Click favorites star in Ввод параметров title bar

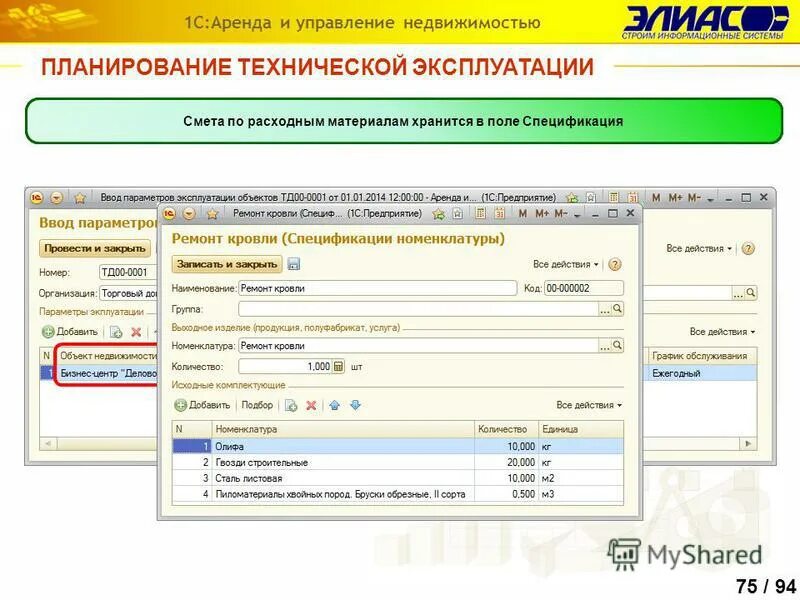(80, 198)
